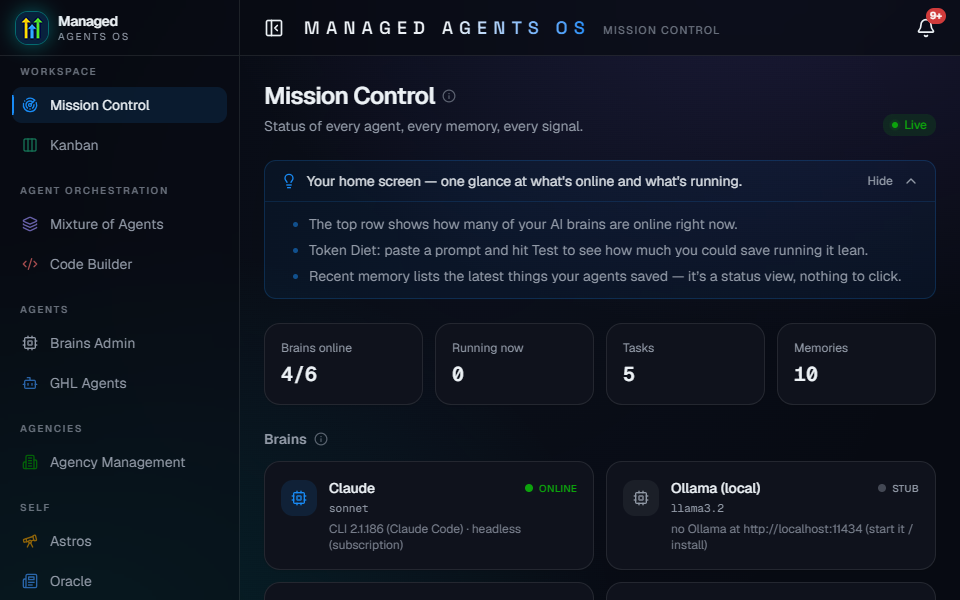The image size is (960, 600).
Task: Click the STUB status on Ollama card
Action: 898,488
